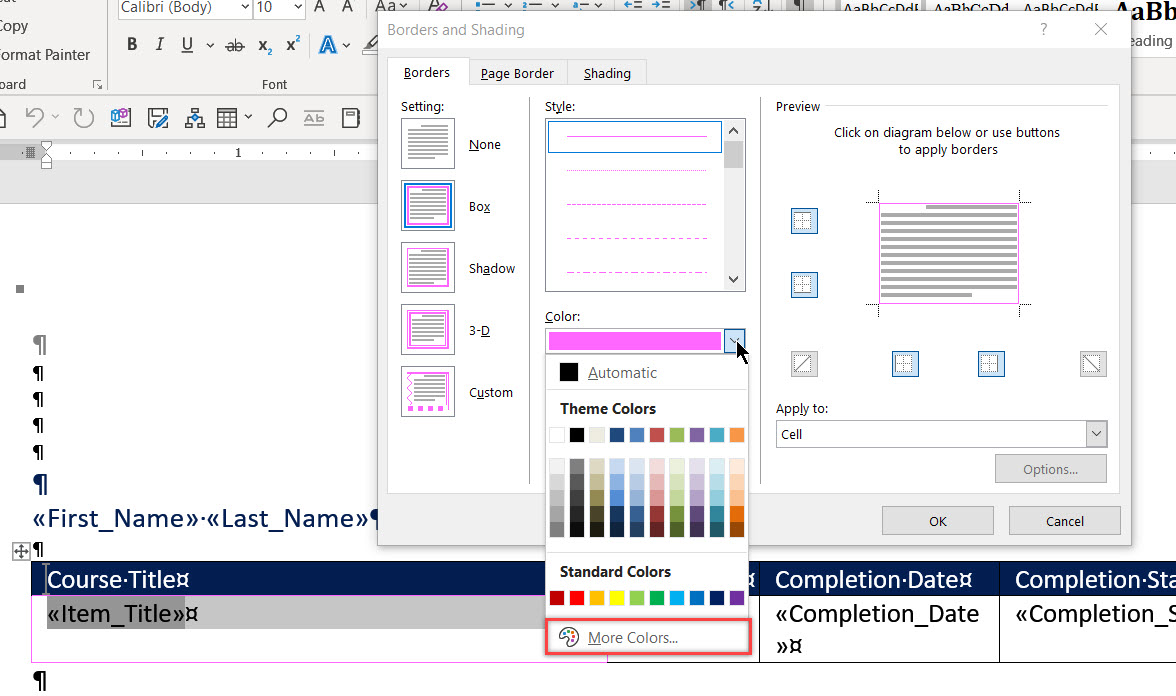
Task: Toggle Italic formatting in the ribbon
Action: coord(160,45)
